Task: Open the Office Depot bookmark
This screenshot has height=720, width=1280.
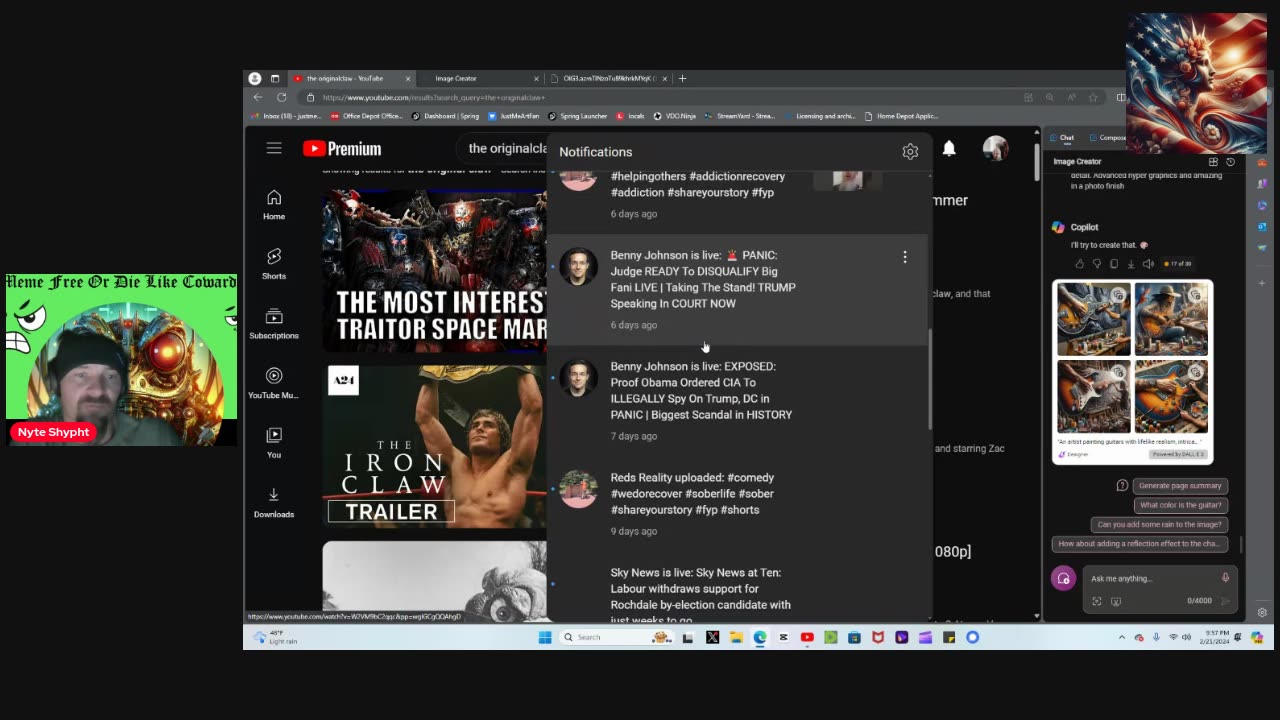Action: point(366,116)
